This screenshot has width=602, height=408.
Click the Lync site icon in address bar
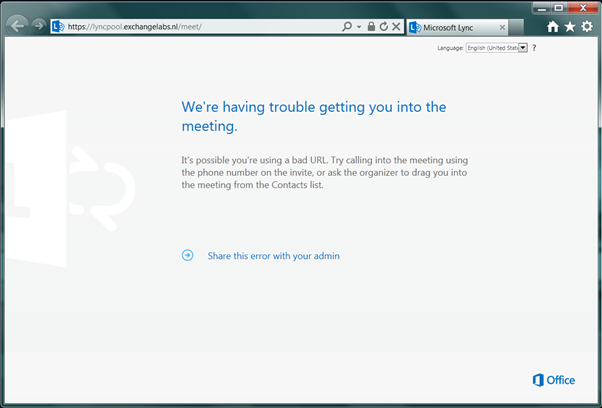58,26
